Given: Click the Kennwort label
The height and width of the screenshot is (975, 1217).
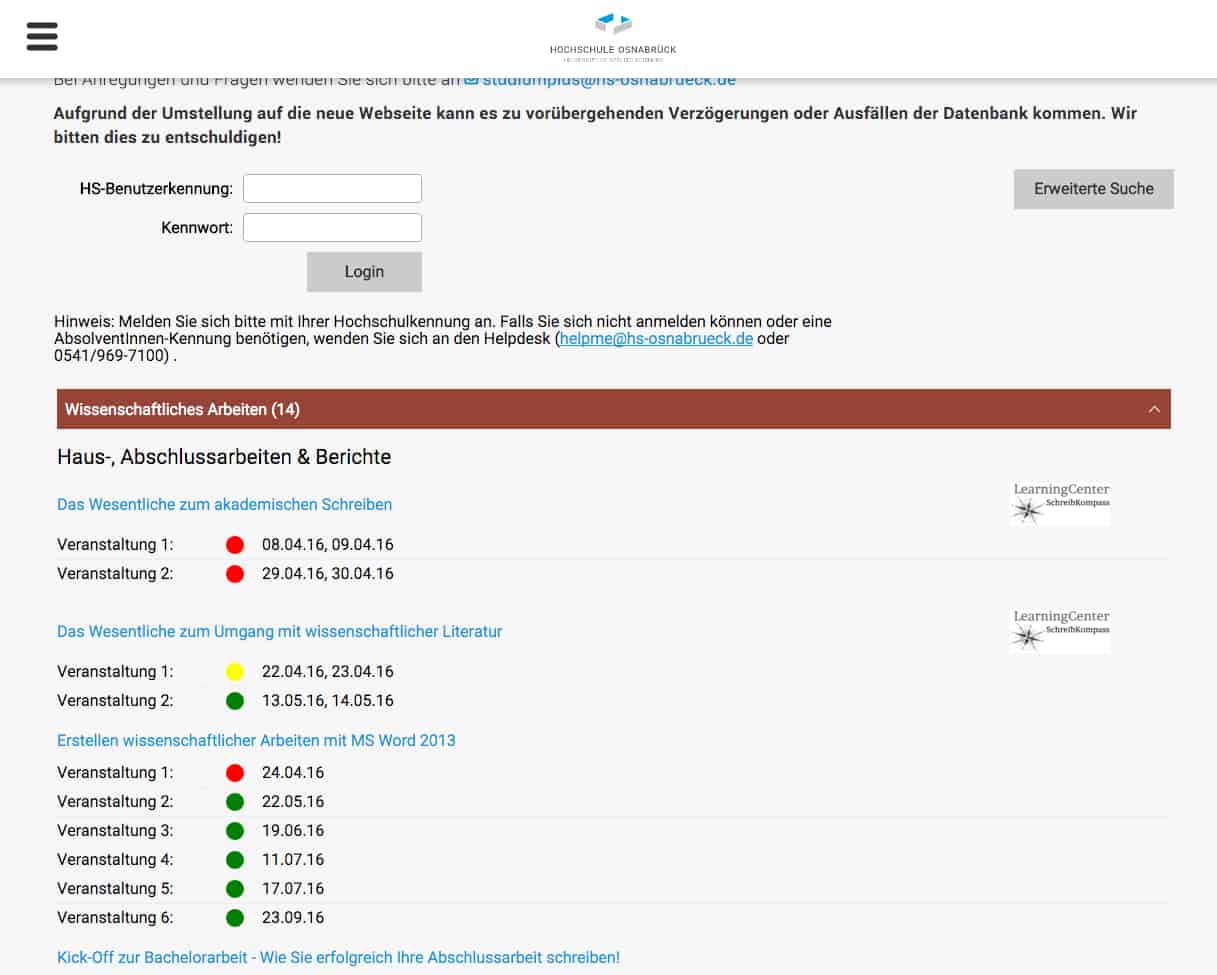Looking at the screenshot, I should (x=197, y=227).
